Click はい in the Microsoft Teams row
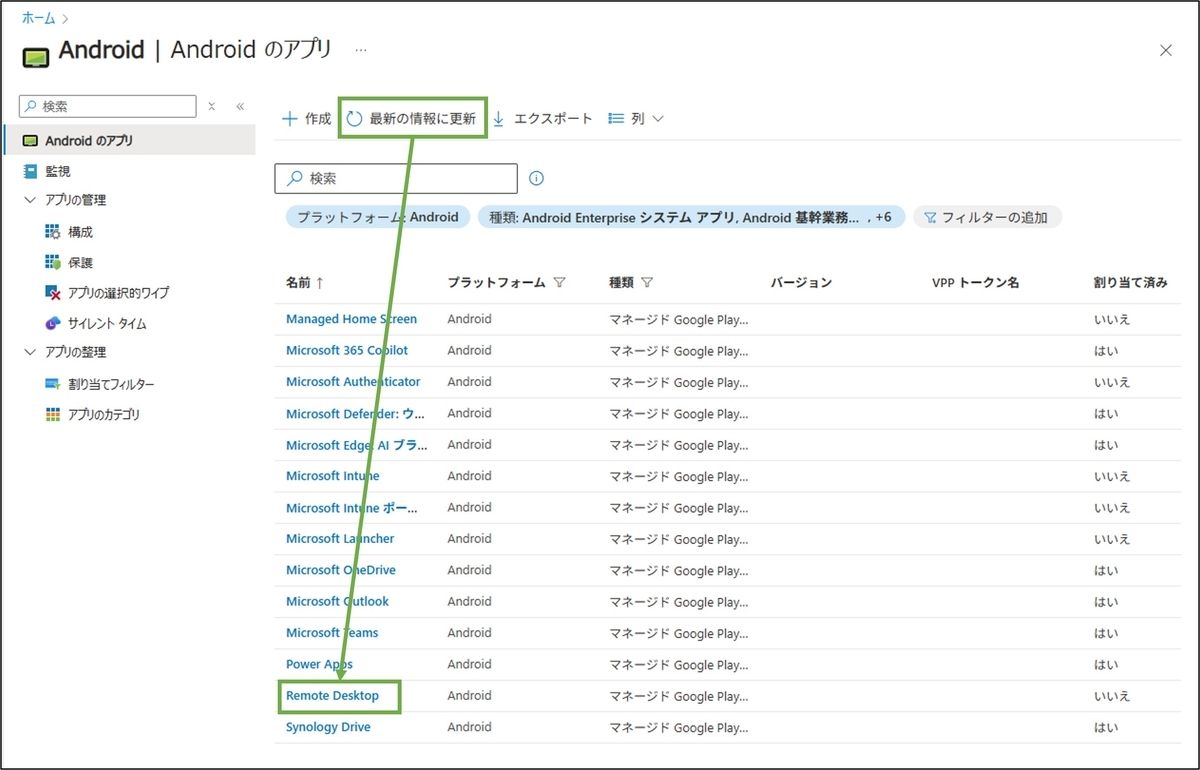Image resolution: width=1200 pixels, height=770 pixels. click(x=1106, y=633)
